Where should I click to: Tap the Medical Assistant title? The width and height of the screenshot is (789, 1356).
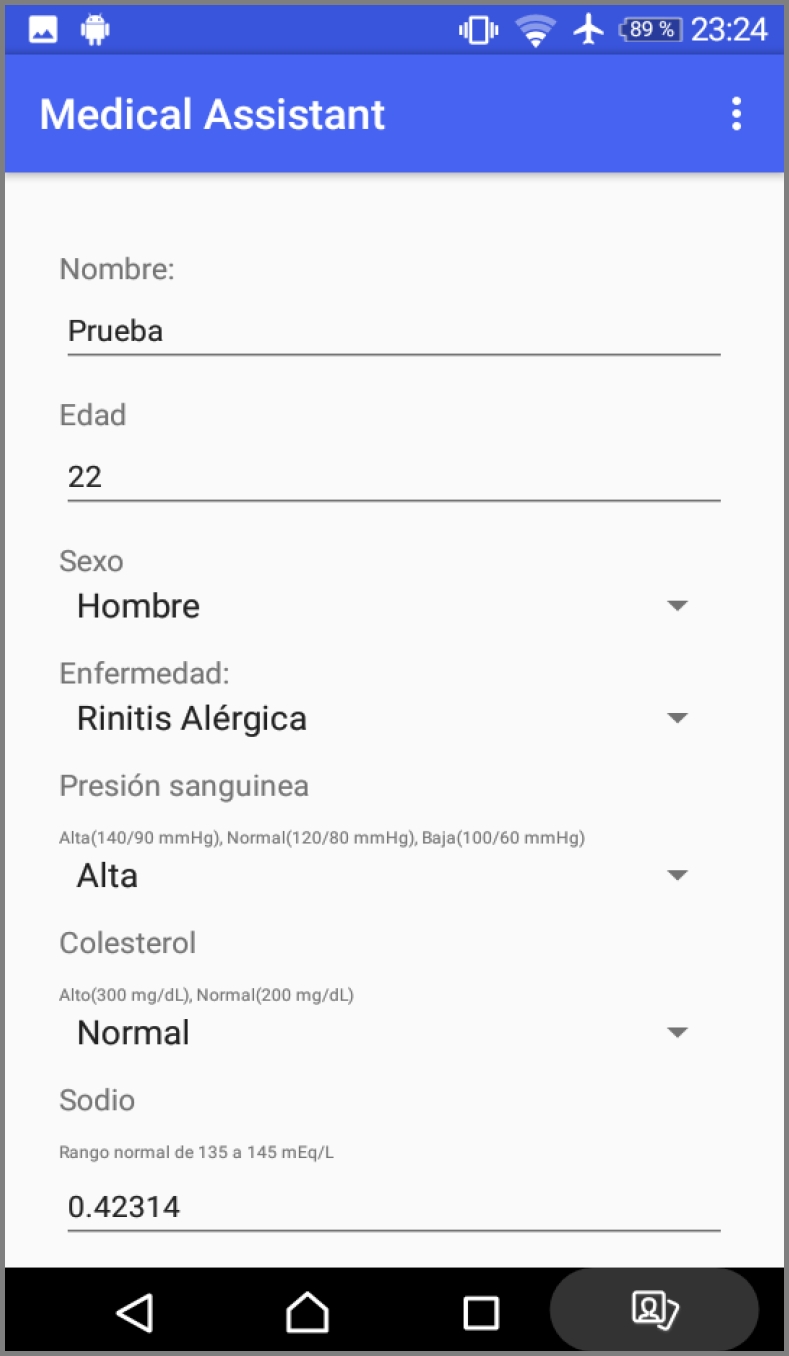click(x=212, y=114)
